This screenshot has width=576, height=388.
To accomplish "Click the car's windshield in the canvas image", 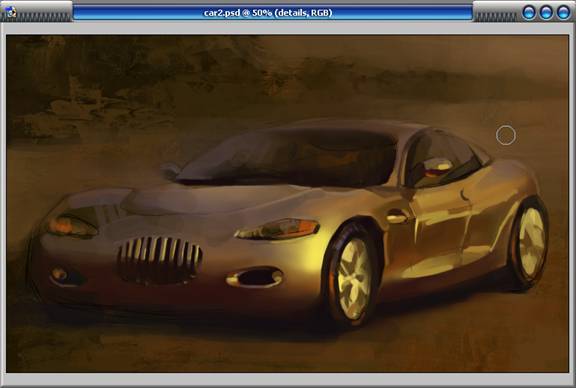I will (x=288, y=158).
